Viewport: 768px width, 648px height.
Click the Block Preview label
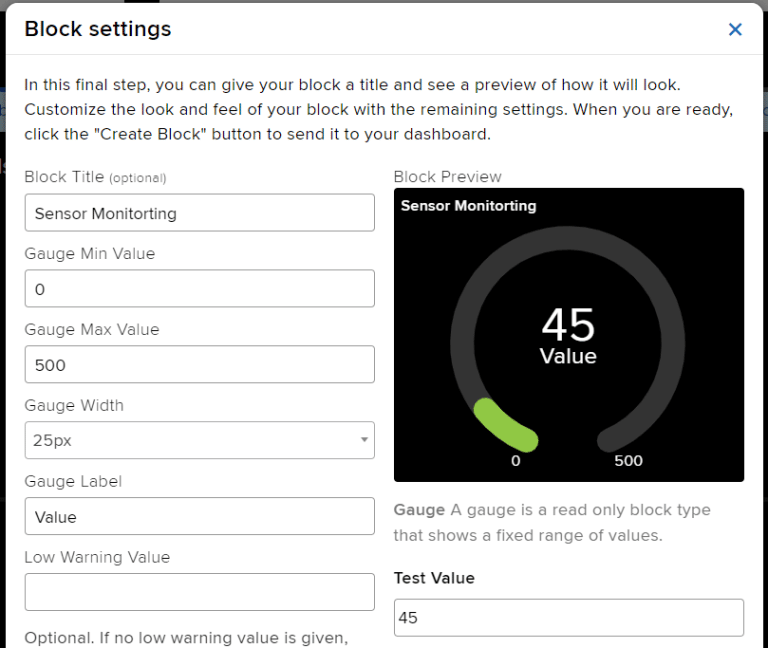tap(447, 177)
